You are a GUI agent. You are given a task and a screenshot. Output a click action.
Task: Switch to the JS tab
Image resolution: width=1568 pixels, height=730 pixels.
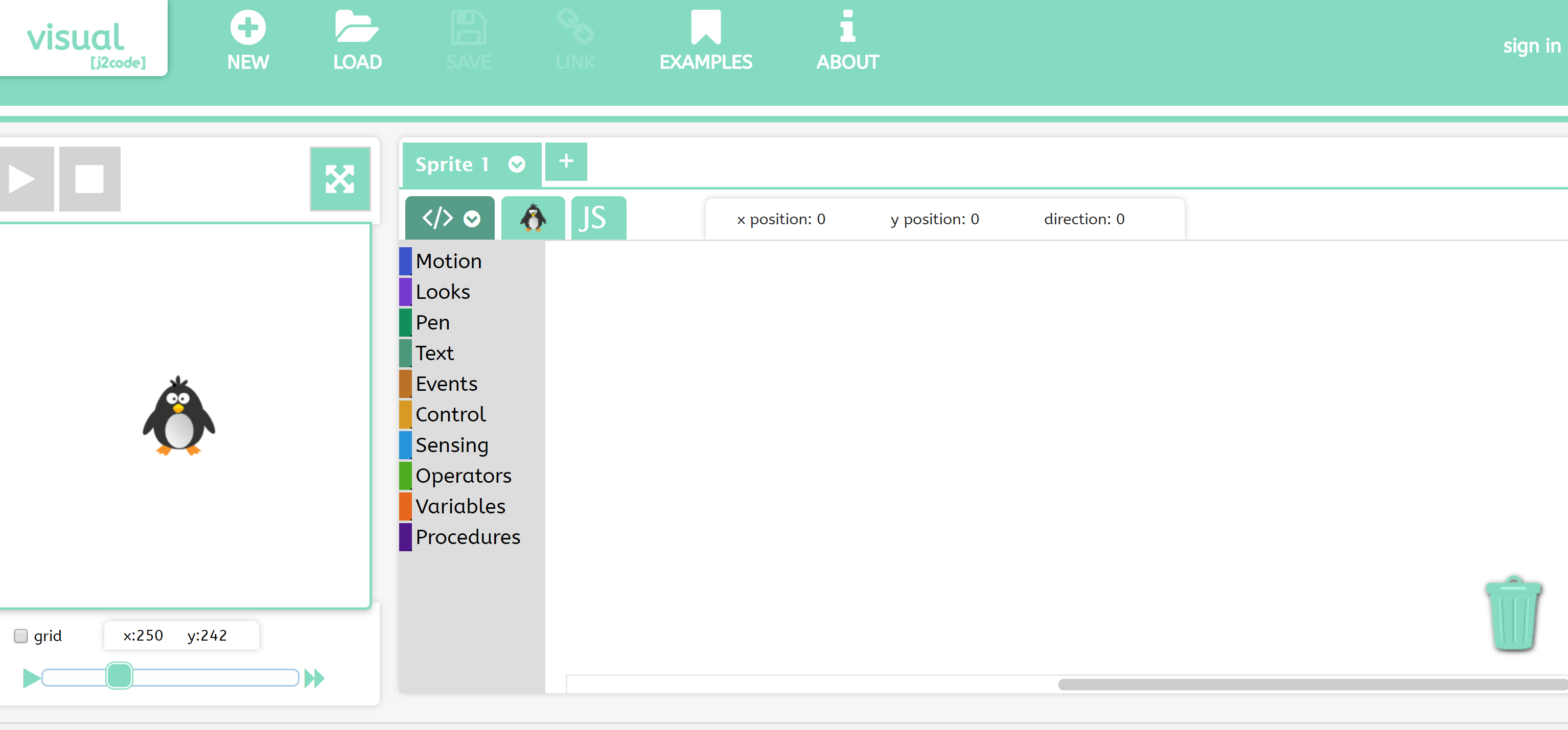tap(598, 218)
